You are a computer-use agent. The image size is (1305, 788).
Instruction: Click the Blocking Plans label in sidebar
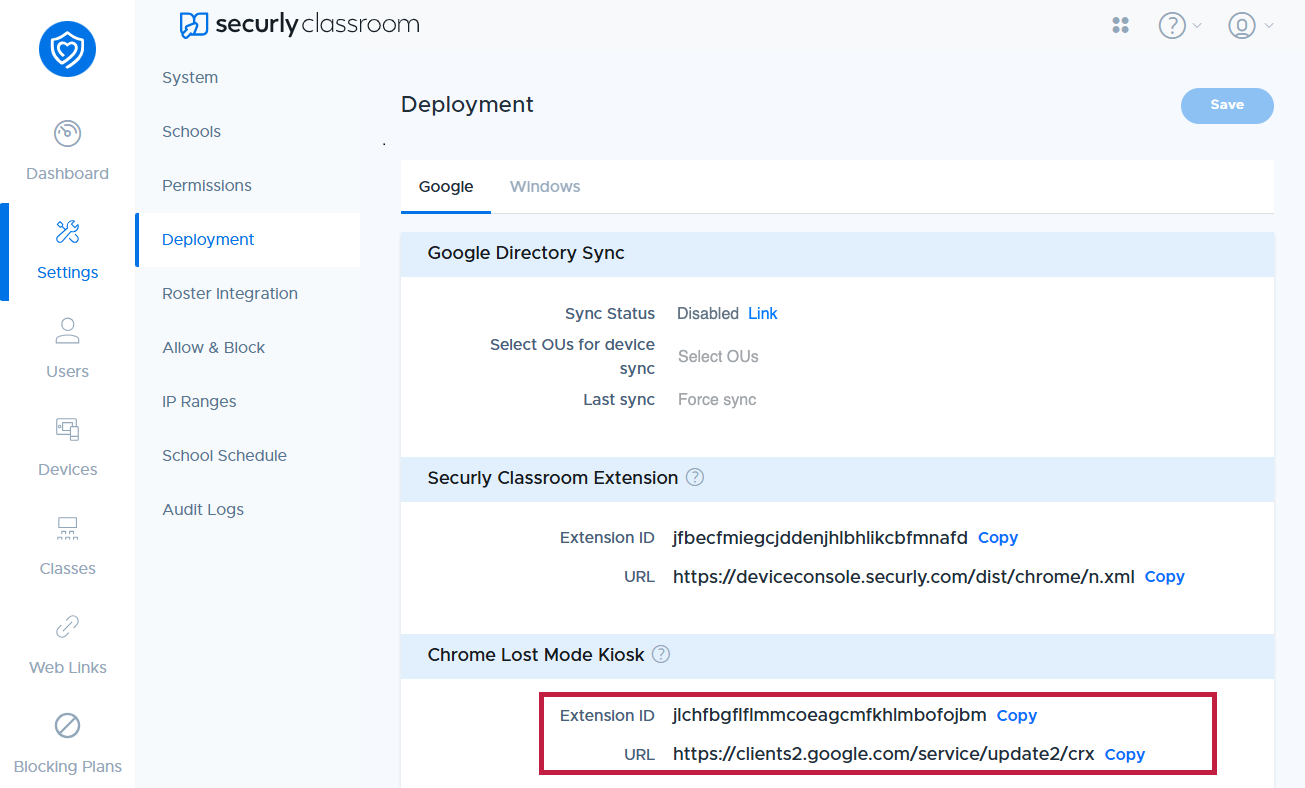(x=67, y=767)
